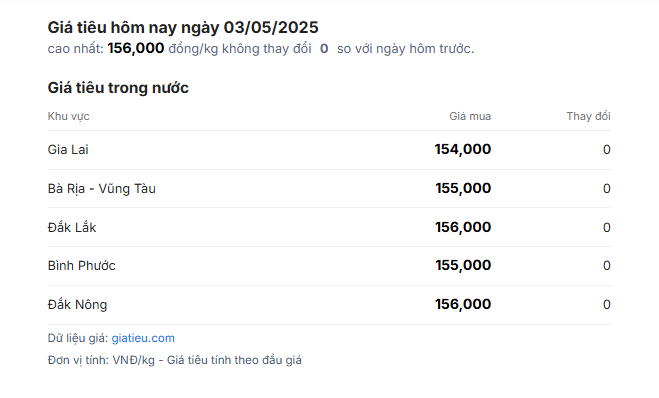
Task: Click the change value 0 in the summary line
Action: (x=324, y=49)
